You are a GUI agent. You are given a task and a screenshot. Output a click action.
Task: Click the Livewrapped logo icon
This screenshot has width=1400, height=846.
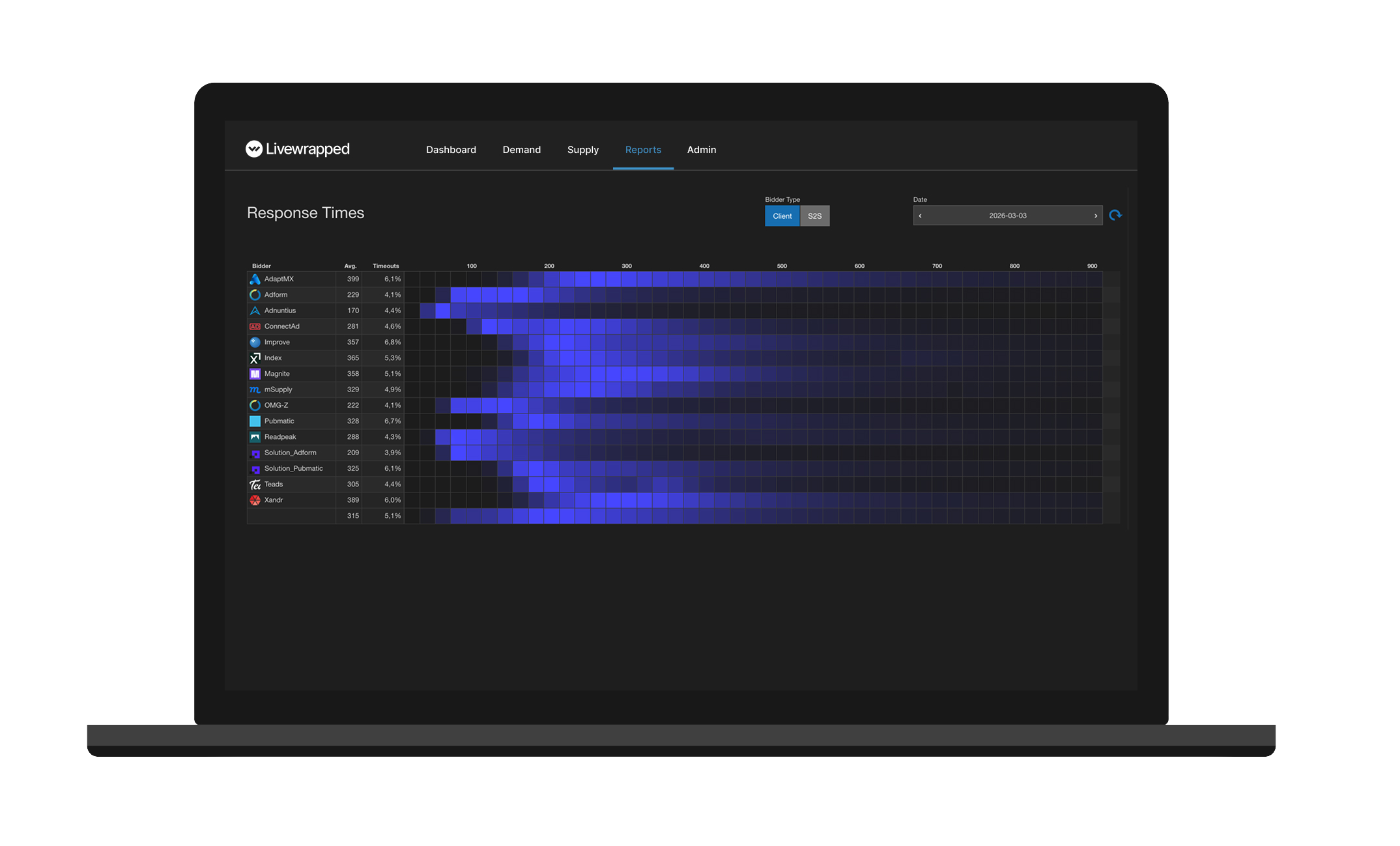coord(253,149)
